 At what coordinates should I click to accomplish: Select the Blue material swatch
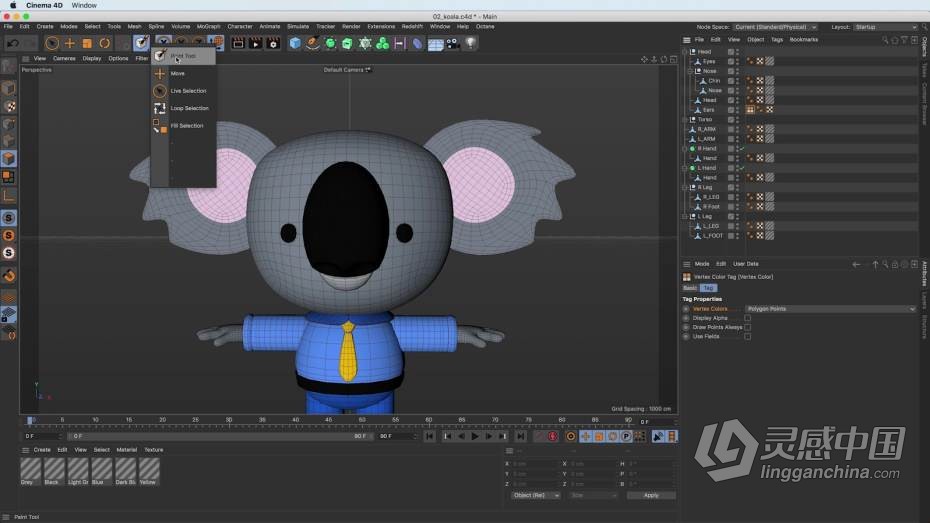tap(101, 471)
